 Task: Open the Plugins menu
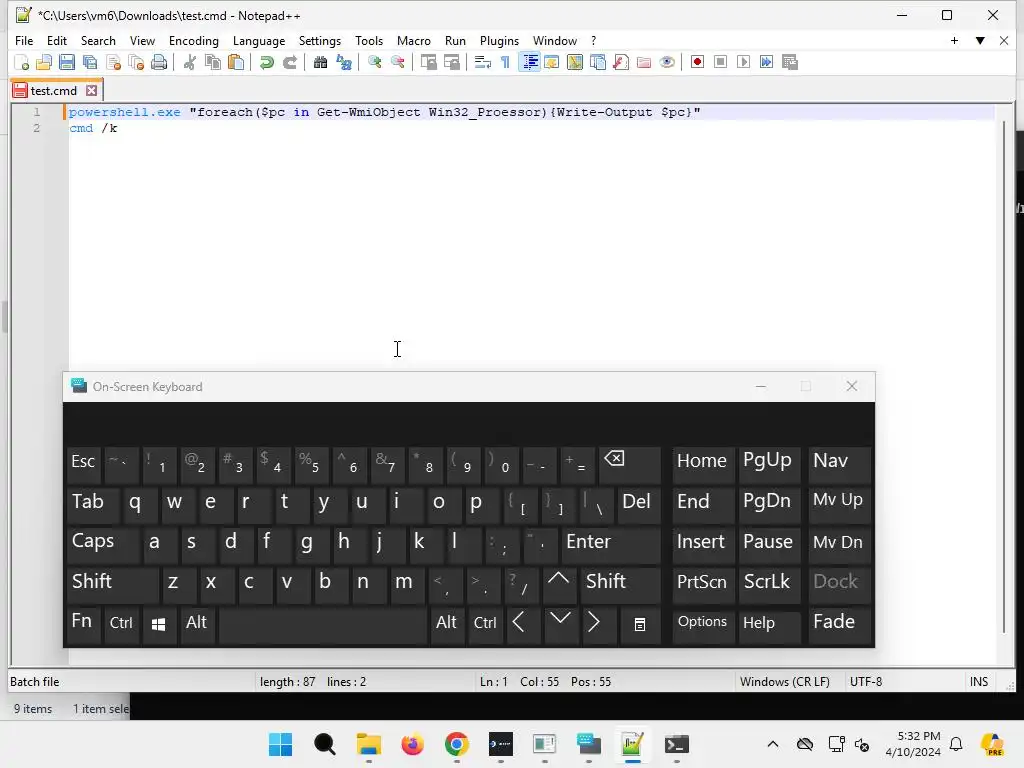pos(499,40)
